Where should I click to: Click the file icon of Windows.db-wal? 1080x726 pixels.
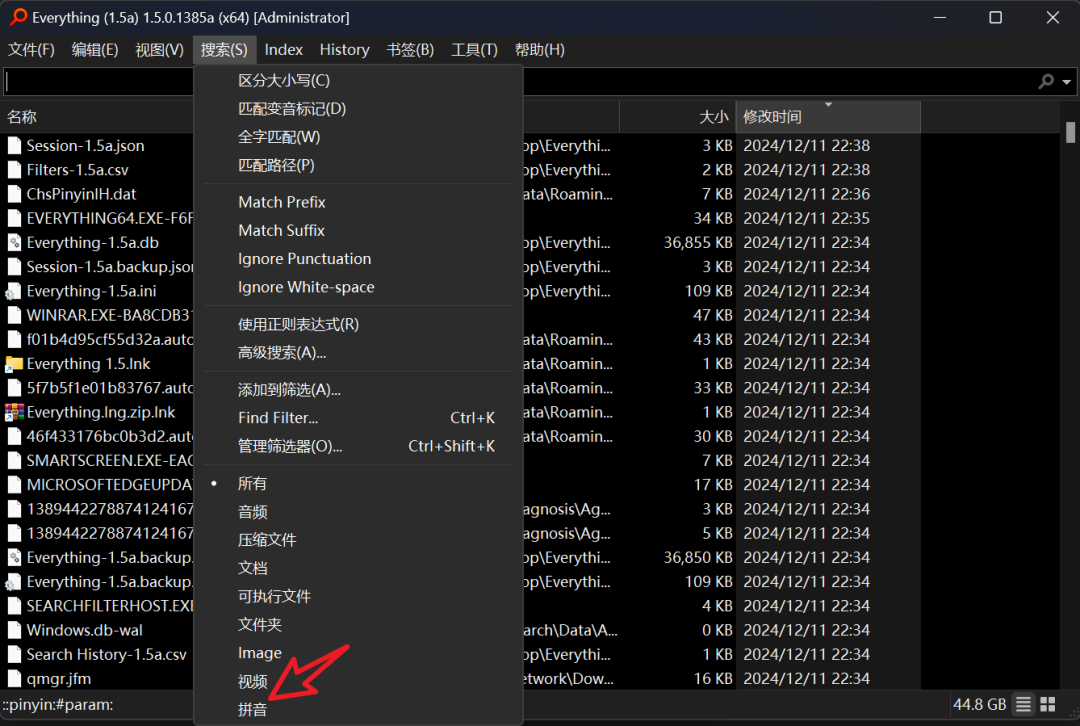(14, 630)
